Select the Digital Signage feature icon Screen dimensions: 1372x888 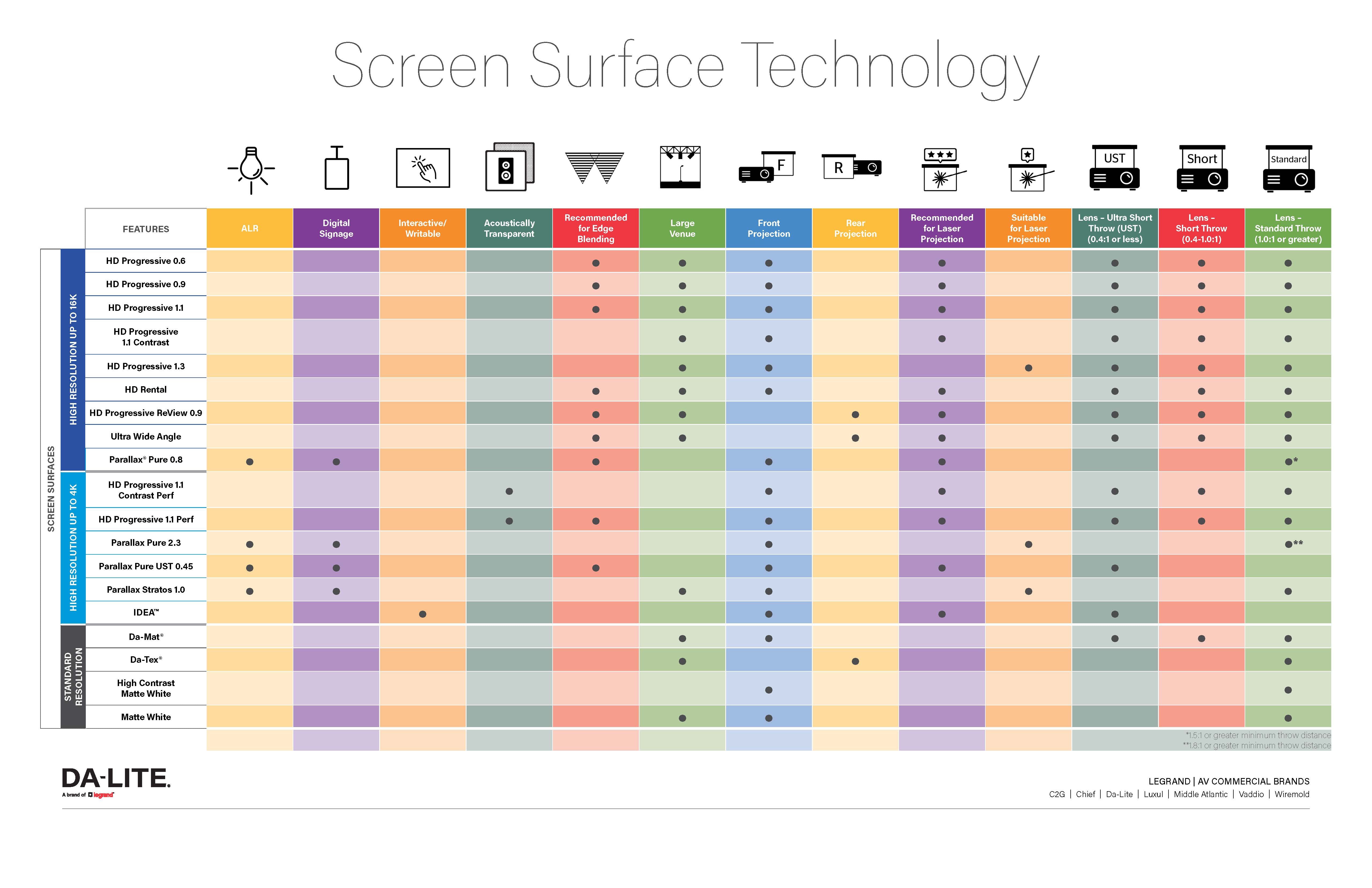pyautogui.click(x=335, y=175)
